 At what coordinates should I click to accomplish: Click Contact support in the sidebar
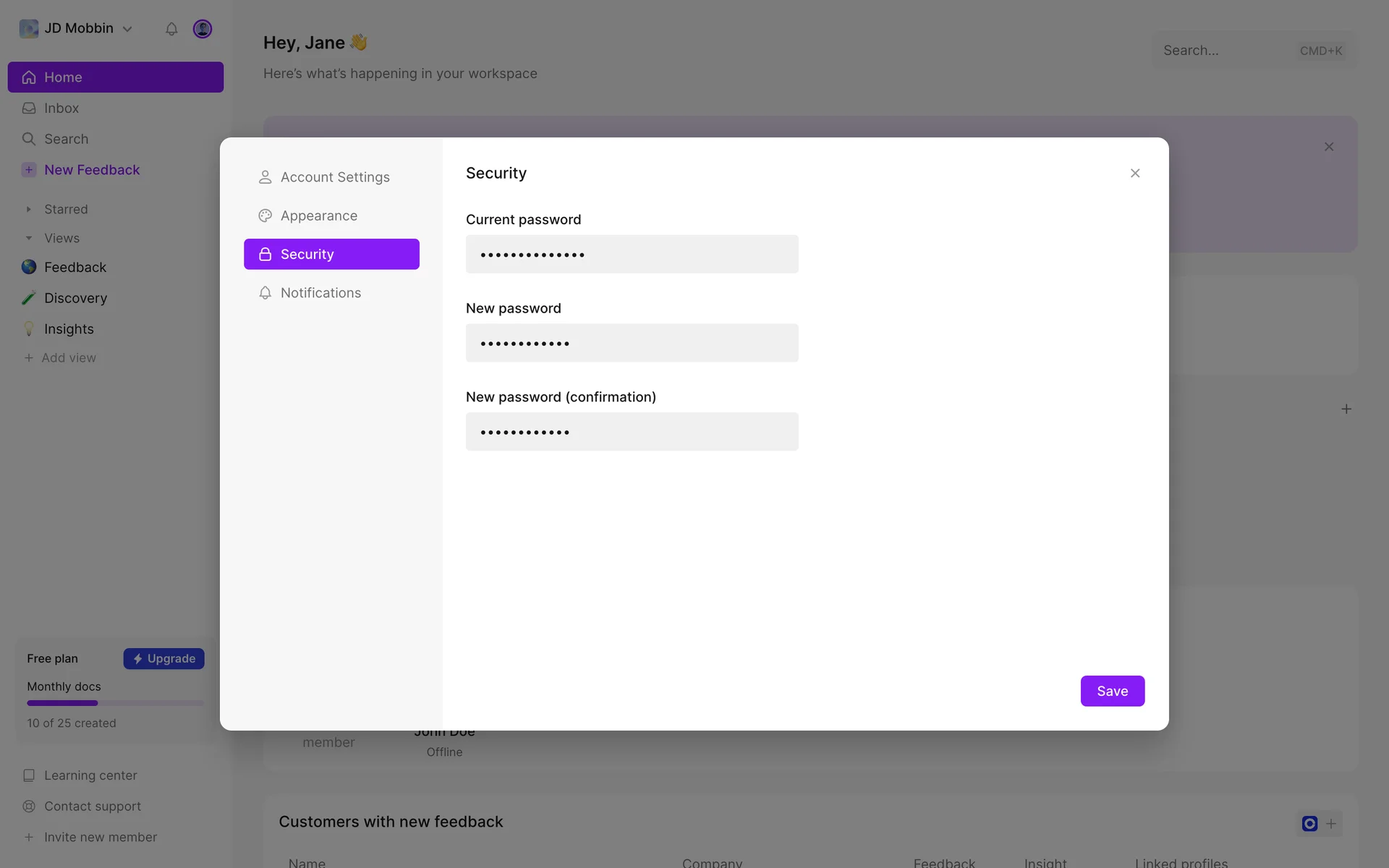pyautogui.click(x=92, y=807)
